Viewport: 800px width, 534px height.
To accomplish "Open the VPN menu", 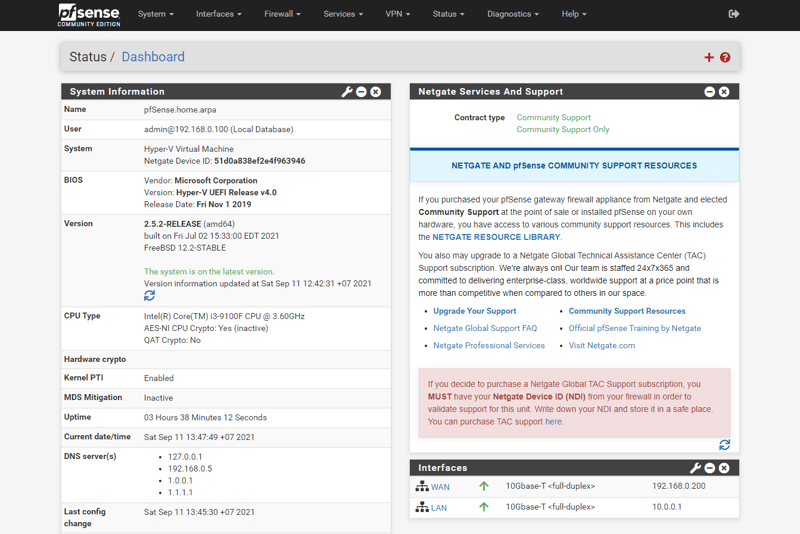I will click(x=397, y=14).
